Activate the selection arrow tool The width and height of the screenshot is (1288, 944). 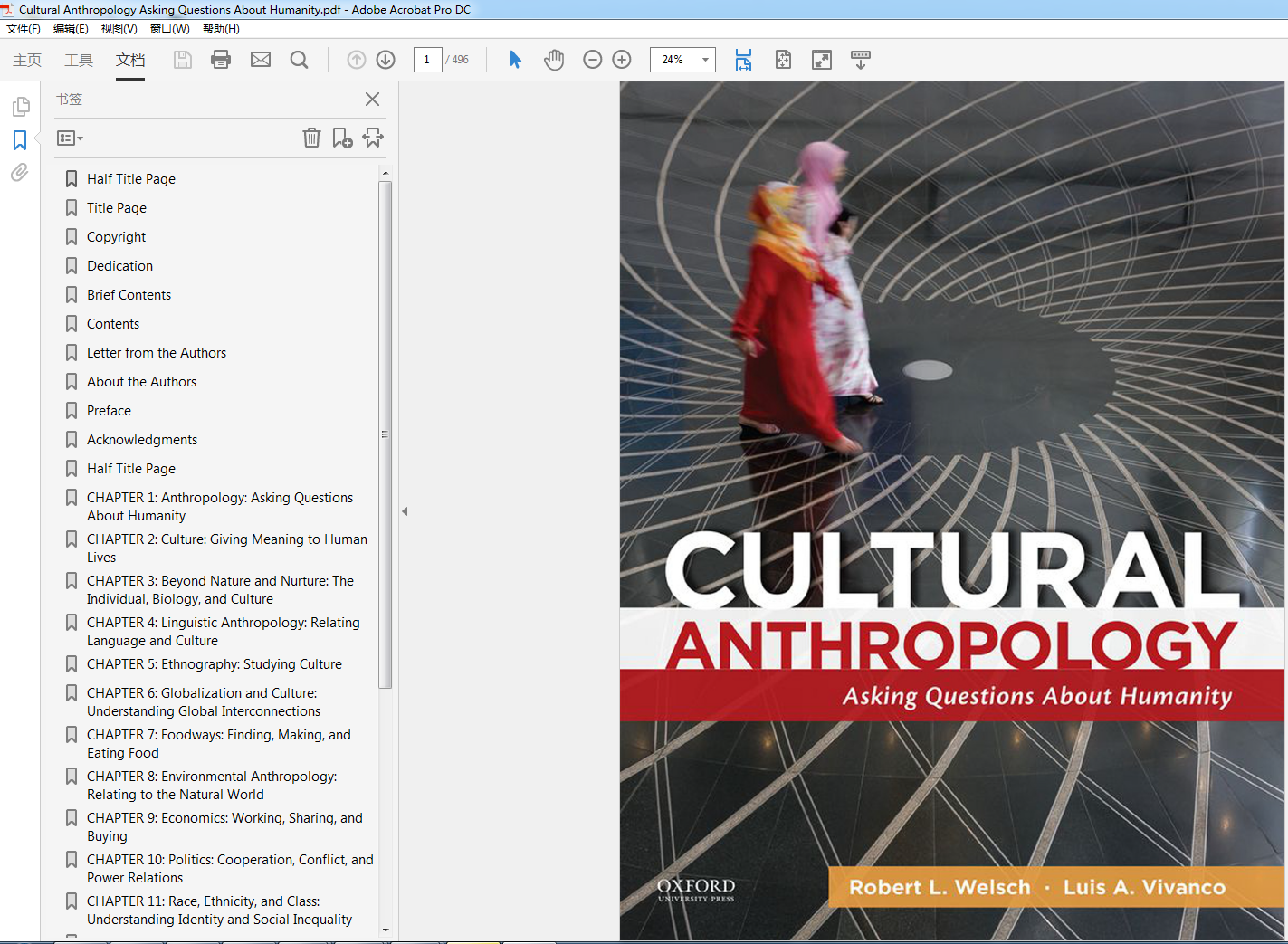[515, 60]
